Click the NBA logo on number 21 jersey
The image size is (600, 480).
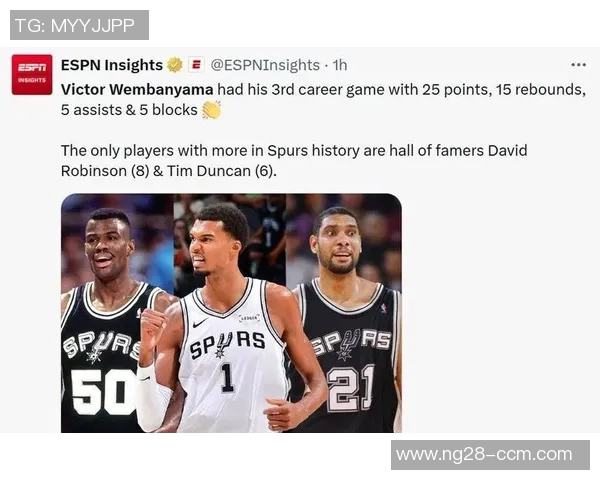pyautogui.click(x=383, y=308)
